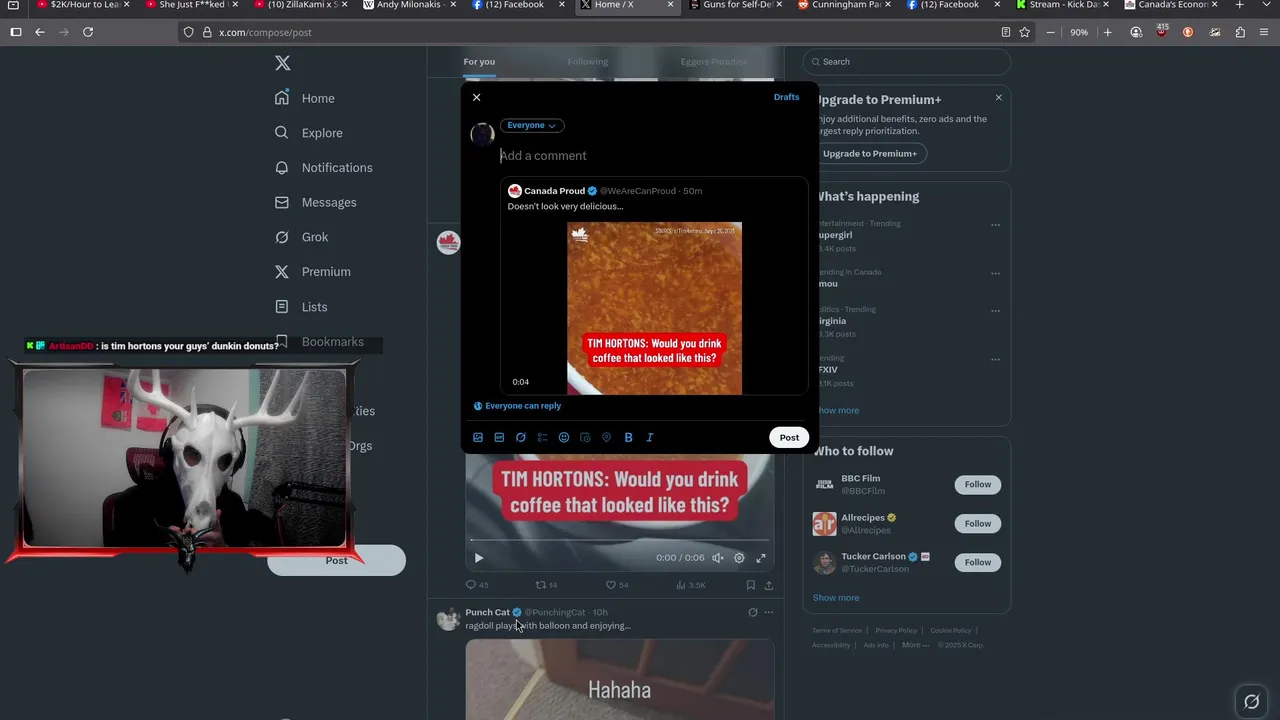The height and width of the screenshot is (720, 1280).
Task: Close the compose post dialog
Action: pyautogui.click(x=476, y=97)
